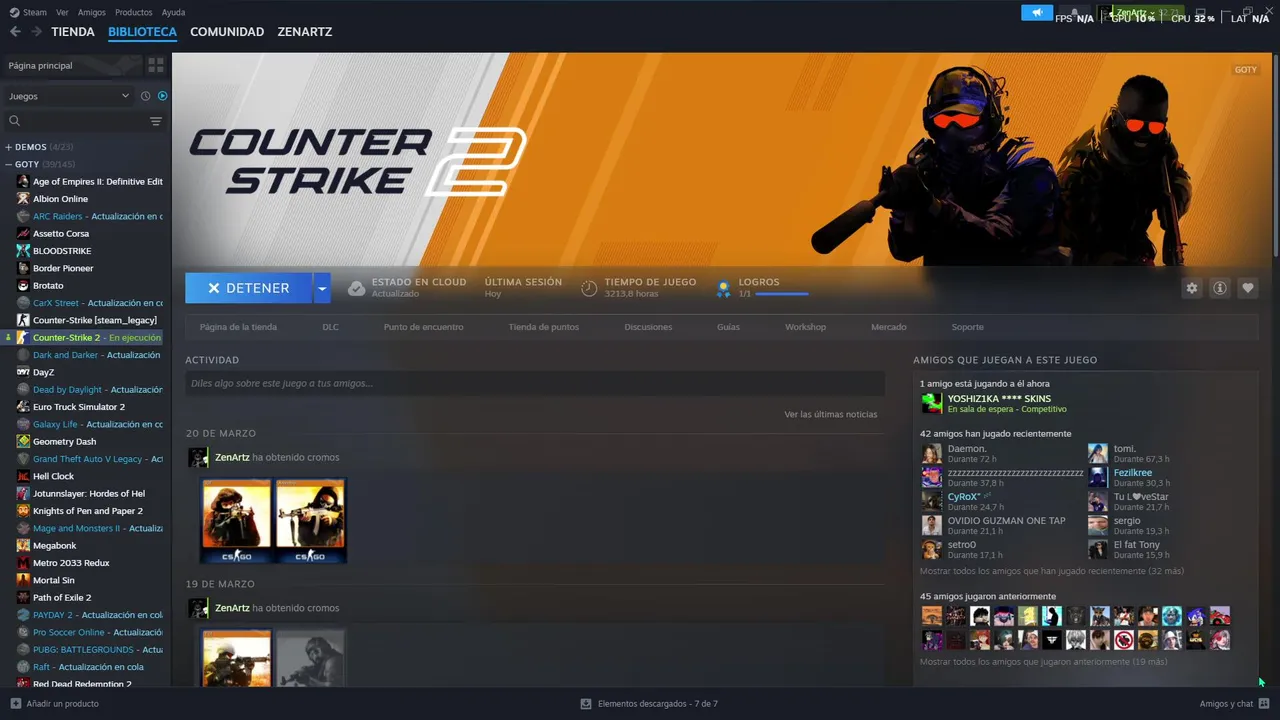The width and height of the screenshot is (1280, 720).
Task: Add Counter-Strike 2 to favorites heart
Action: (1247, 288)
